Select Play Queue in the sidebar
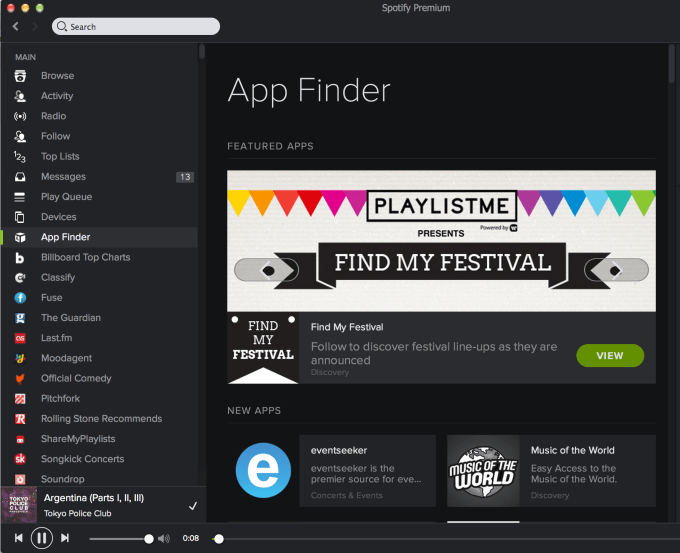 point(66,197)
